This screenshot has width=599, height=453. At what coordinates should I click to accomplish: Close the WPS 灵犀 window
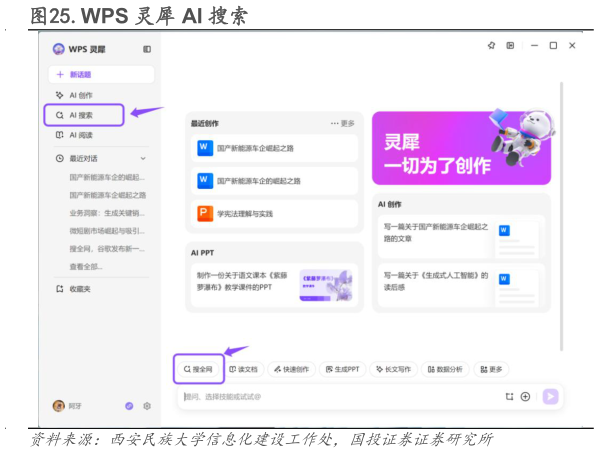[x=572, y=45]
